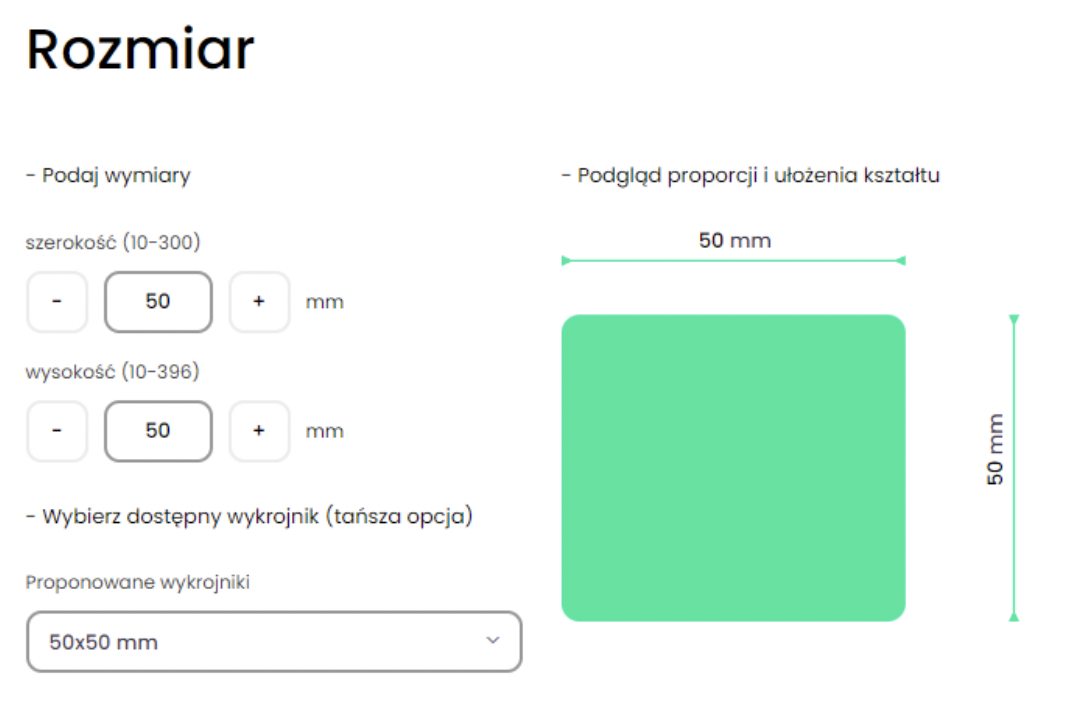Click the chevron arrow of 50x50 mm dropdown

click(x=492, y=641)
